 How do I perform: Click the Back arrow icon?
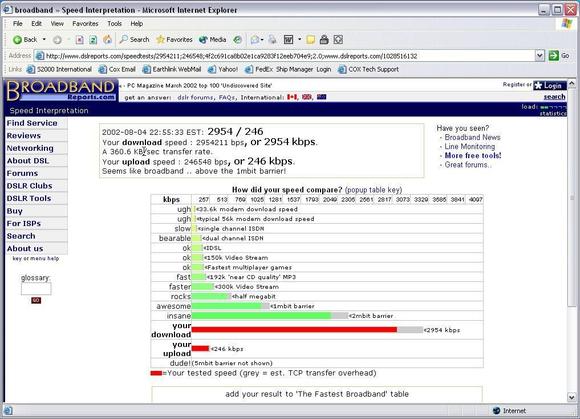tap(17, 40)
